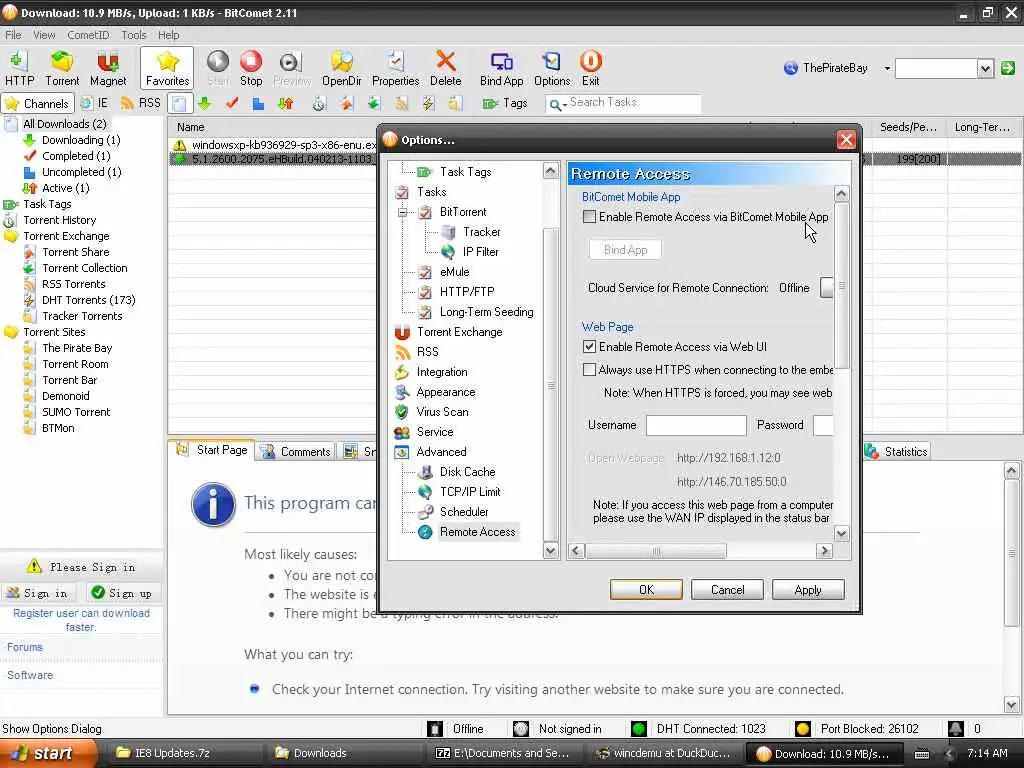The width and height of the screenshot is (1024, 768).
Task: Click the Sign up button
Action: pos(122,593)
